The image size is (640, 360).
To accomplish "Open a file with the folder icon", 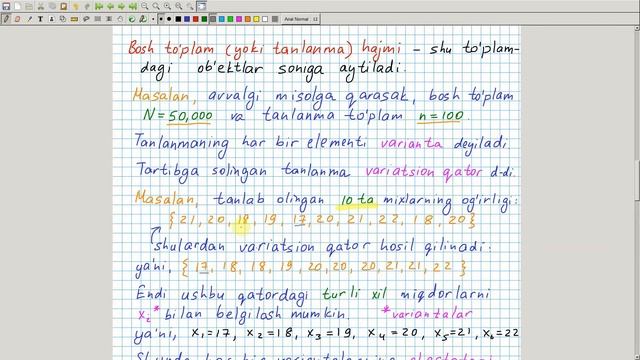I will (x=29, y=7).
